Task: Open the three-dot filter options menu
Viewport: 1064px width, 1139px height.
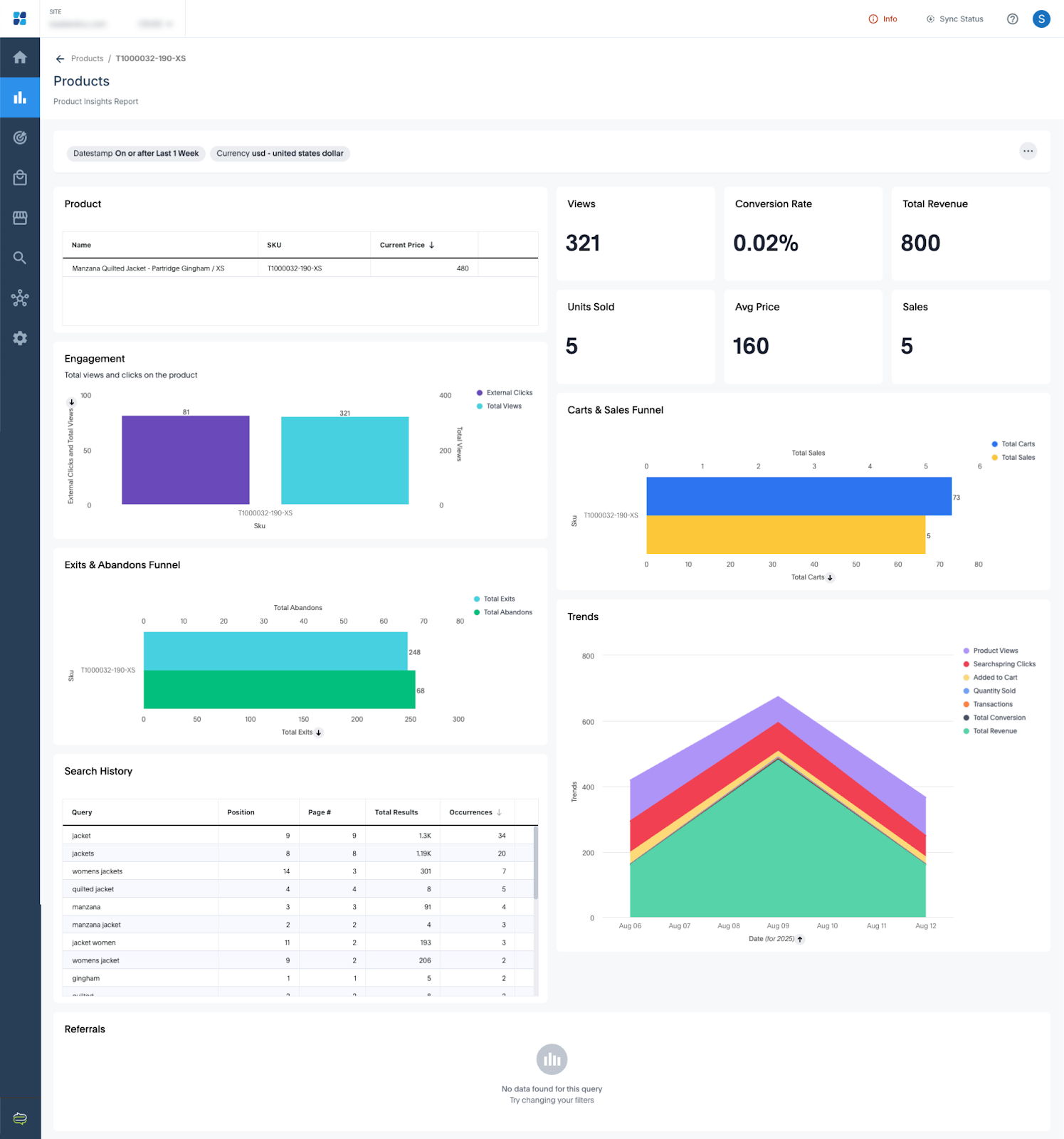Action: 1028,151
